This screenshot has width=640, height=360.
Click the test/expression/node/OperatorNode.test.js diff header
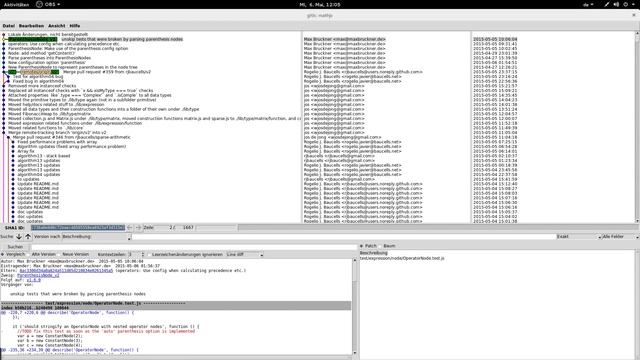(176, 303)
